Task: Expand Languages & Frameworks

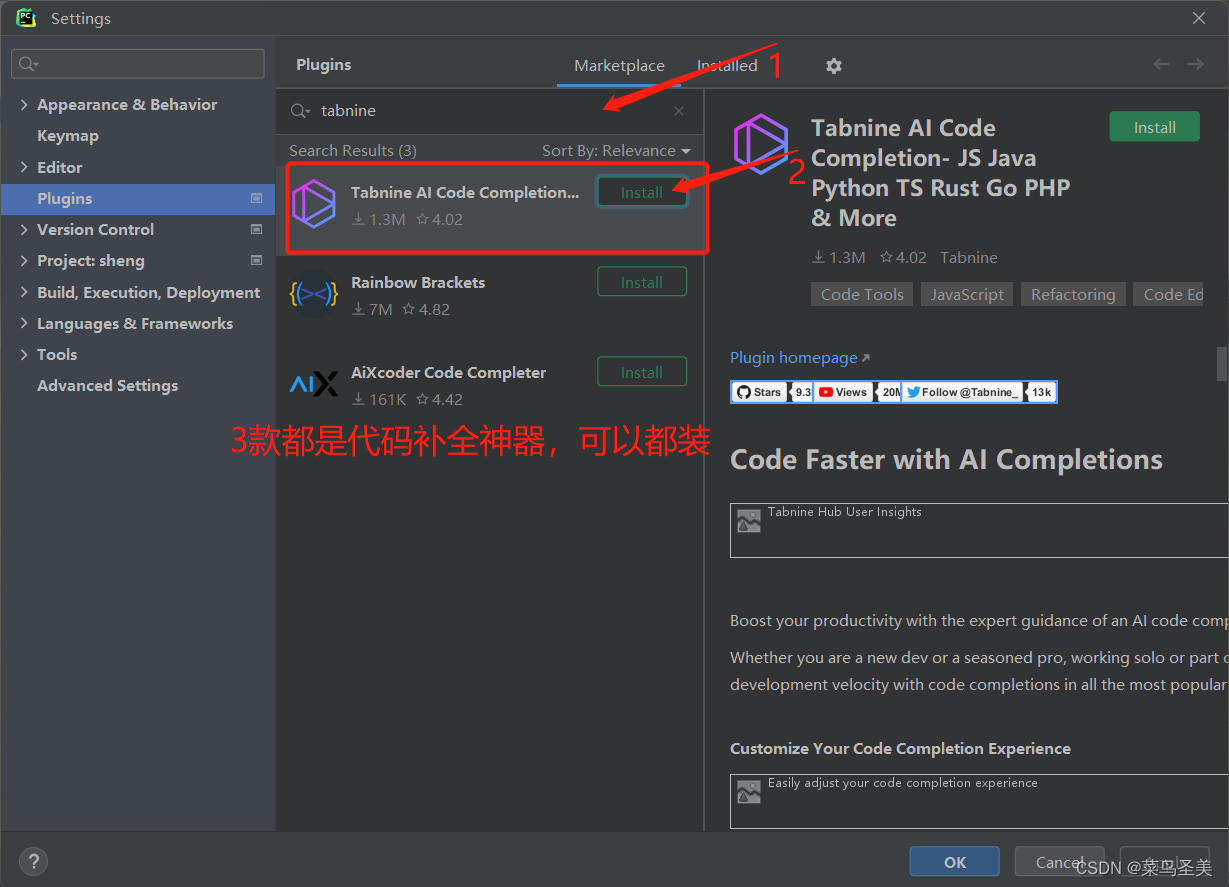Action: (x=24, y=323)
